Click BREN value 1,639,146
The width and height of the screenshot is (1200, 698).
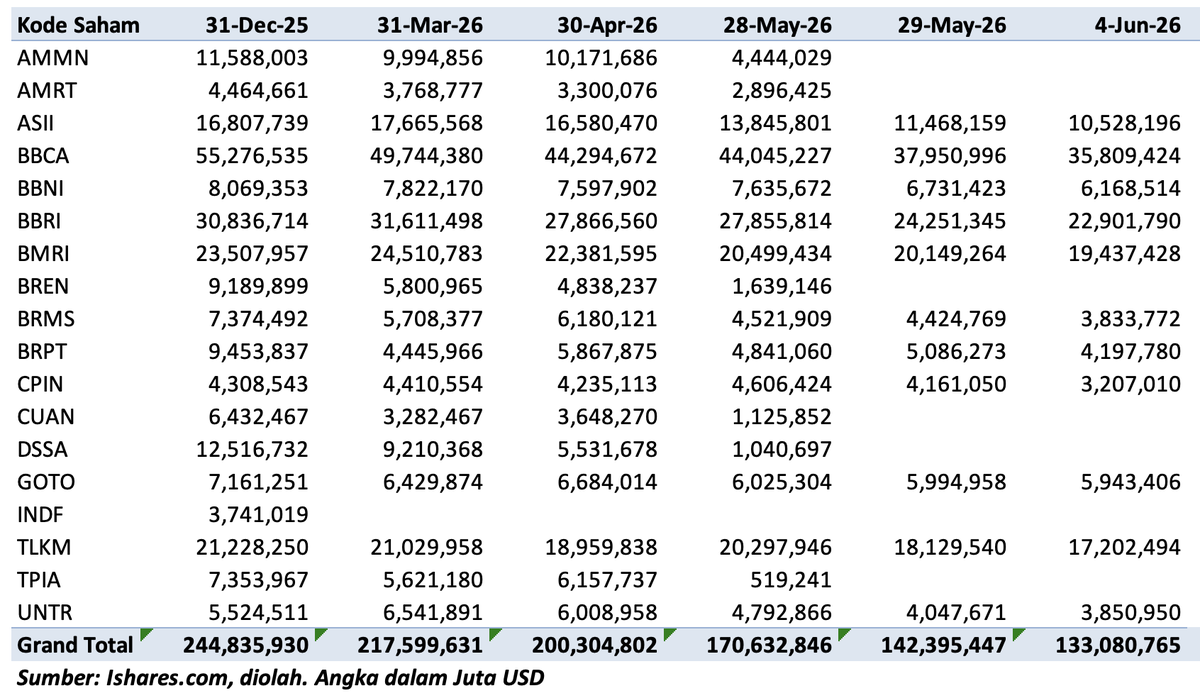(x=783, y=286)
